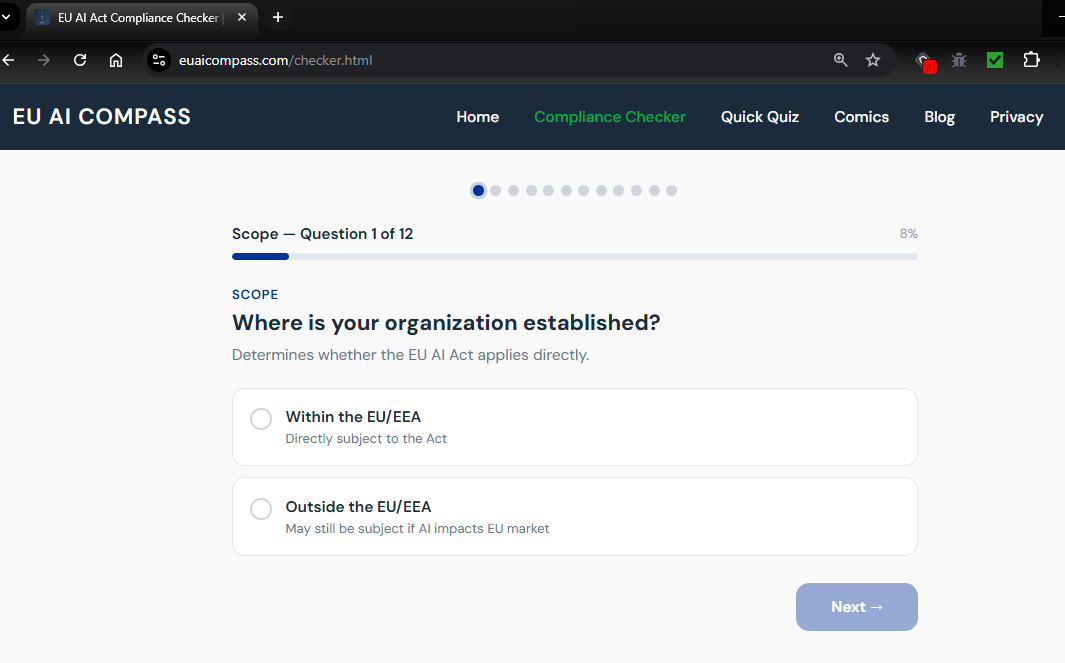Navigate back using the back arrow

point(9,60)
